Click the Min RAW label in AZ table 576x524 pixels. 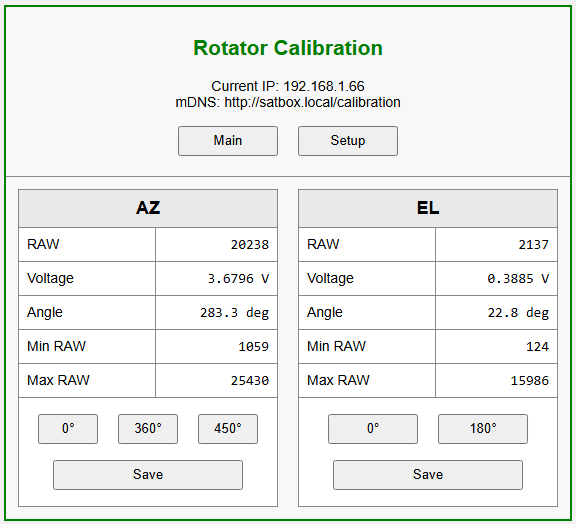[x=56, y=346]
